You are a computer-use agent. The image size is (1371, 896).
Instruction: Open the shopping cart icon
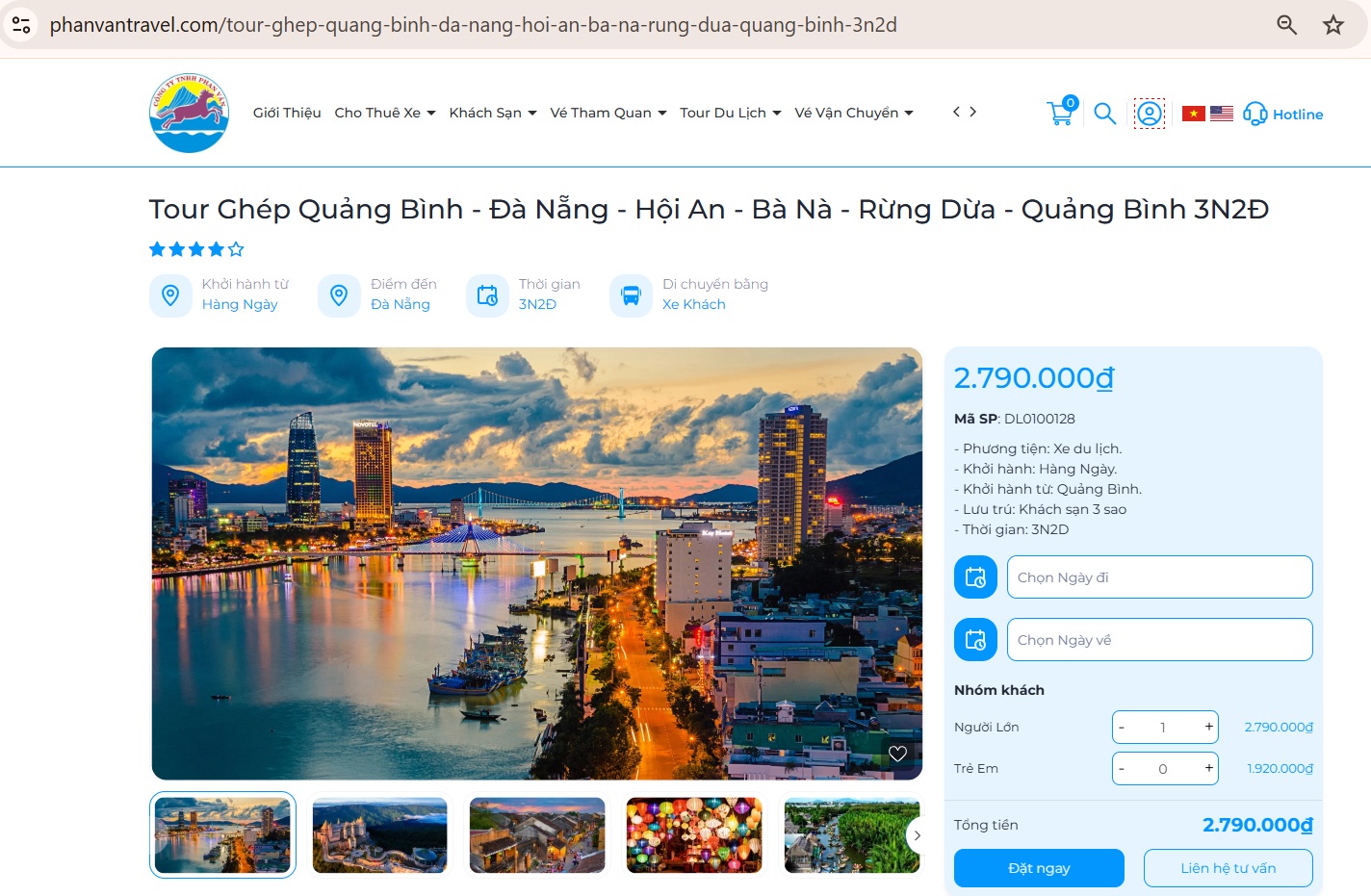(x=1061, y=113)
